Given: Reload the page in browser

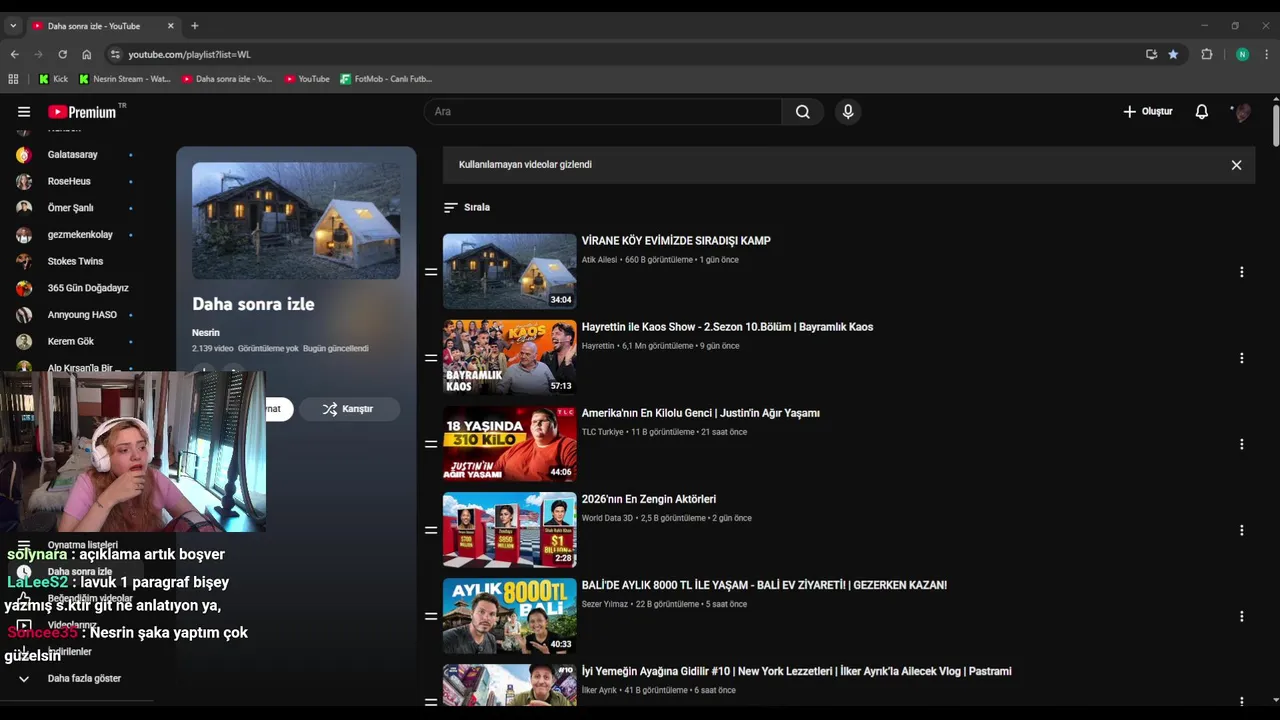Looking at the screenshot, I should (x=62, y=54).
